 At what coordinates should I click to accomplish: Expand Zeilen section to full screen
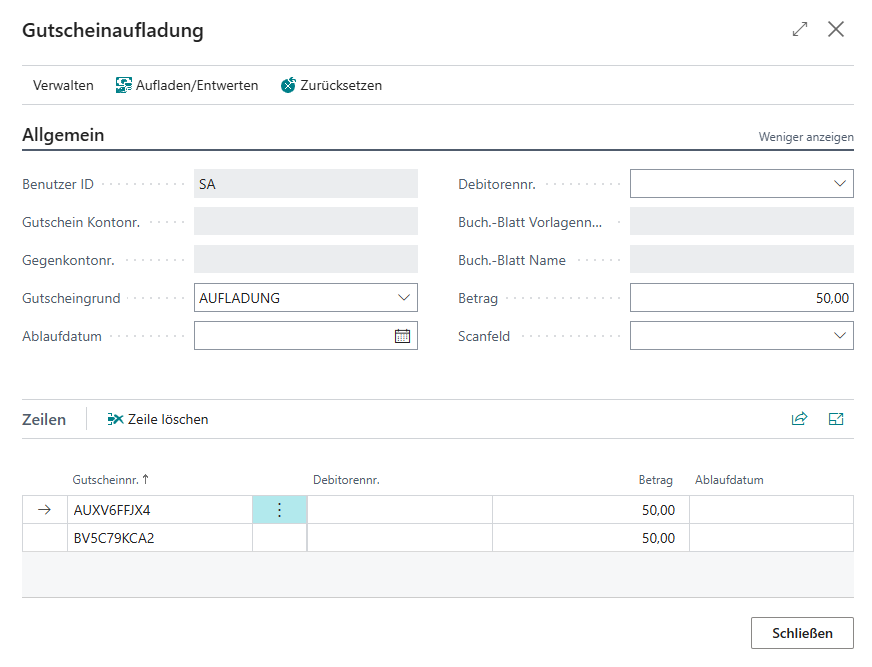836,419
